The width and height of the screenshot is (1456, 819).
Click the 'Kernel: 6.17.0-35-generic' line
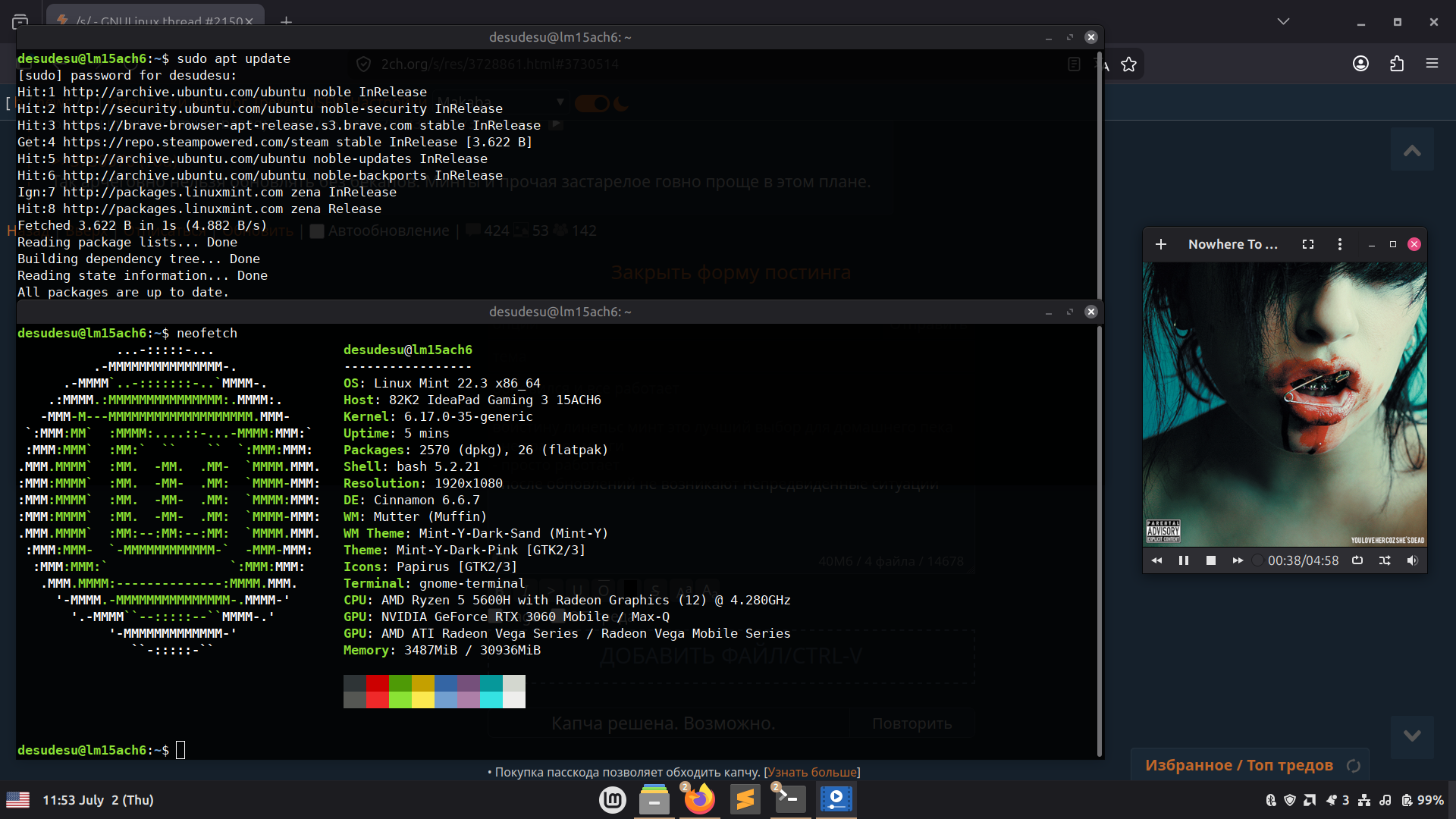tap(438, 416)
